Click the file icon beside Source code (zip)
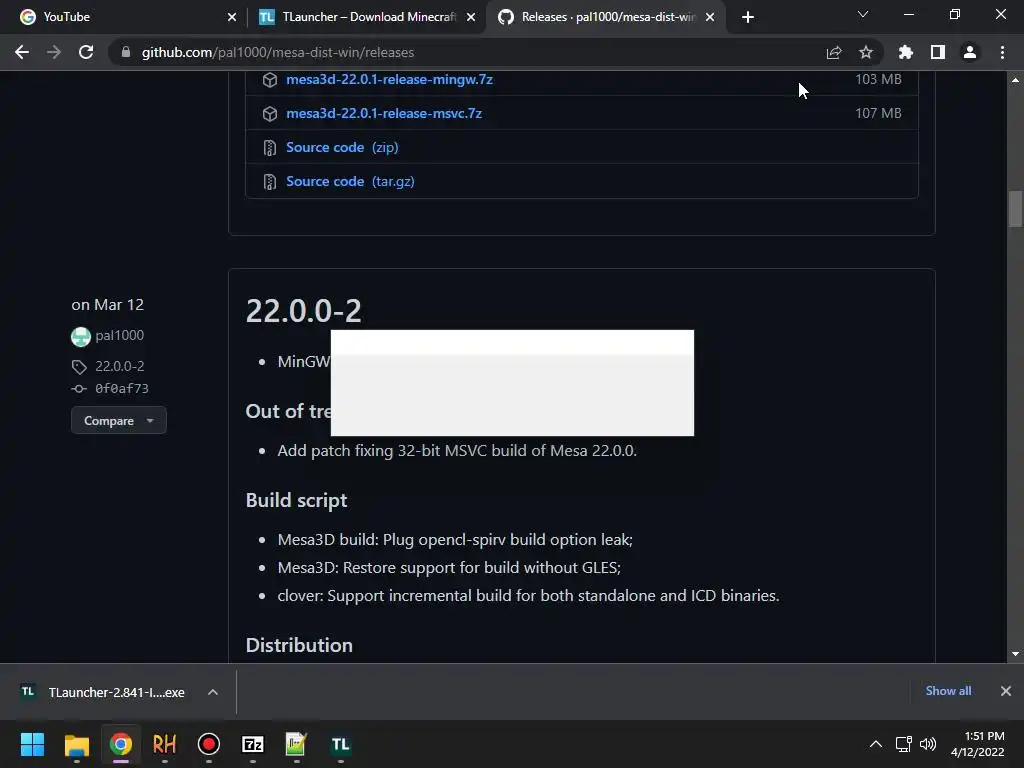Viewport: 1024px width, 768px height. tap(270, 148)
